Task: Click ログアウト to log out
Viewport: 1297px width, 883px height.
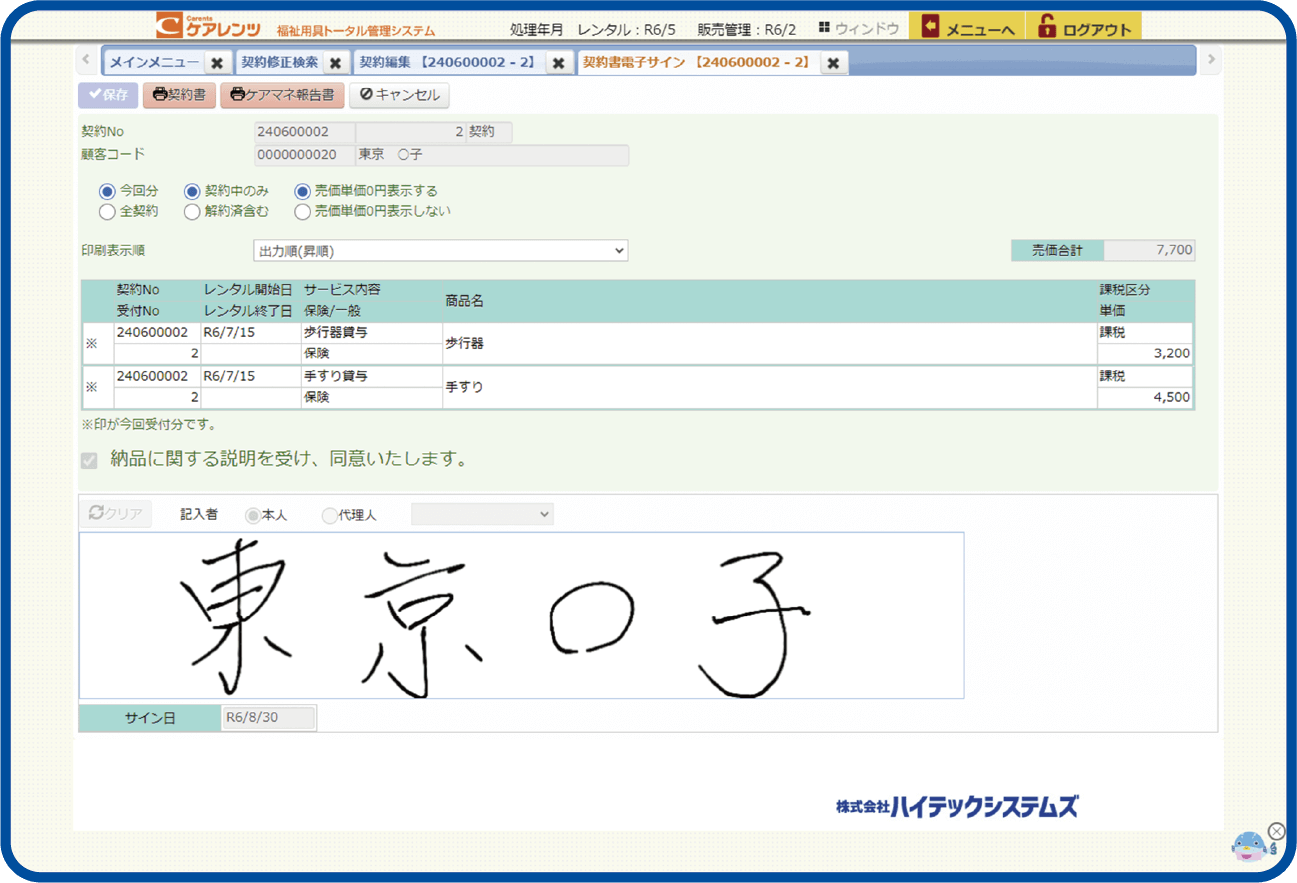Action: click(1084, 27)
